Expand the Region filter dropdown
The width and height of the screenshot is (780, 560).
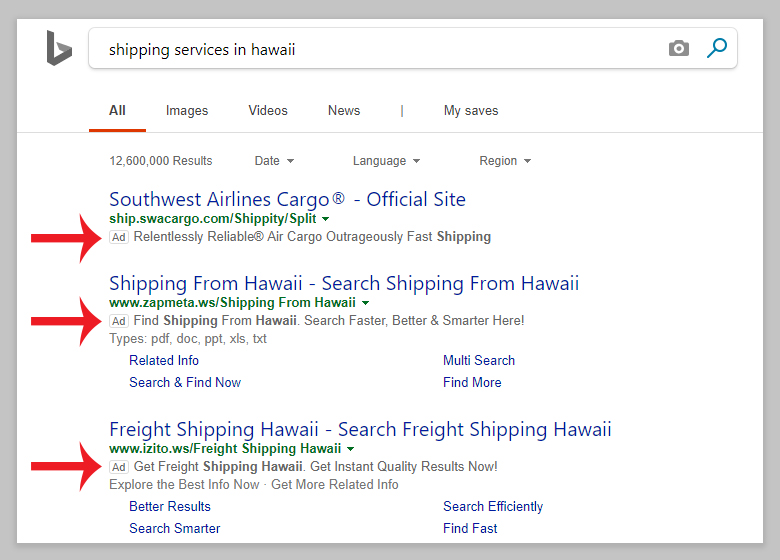505,161
